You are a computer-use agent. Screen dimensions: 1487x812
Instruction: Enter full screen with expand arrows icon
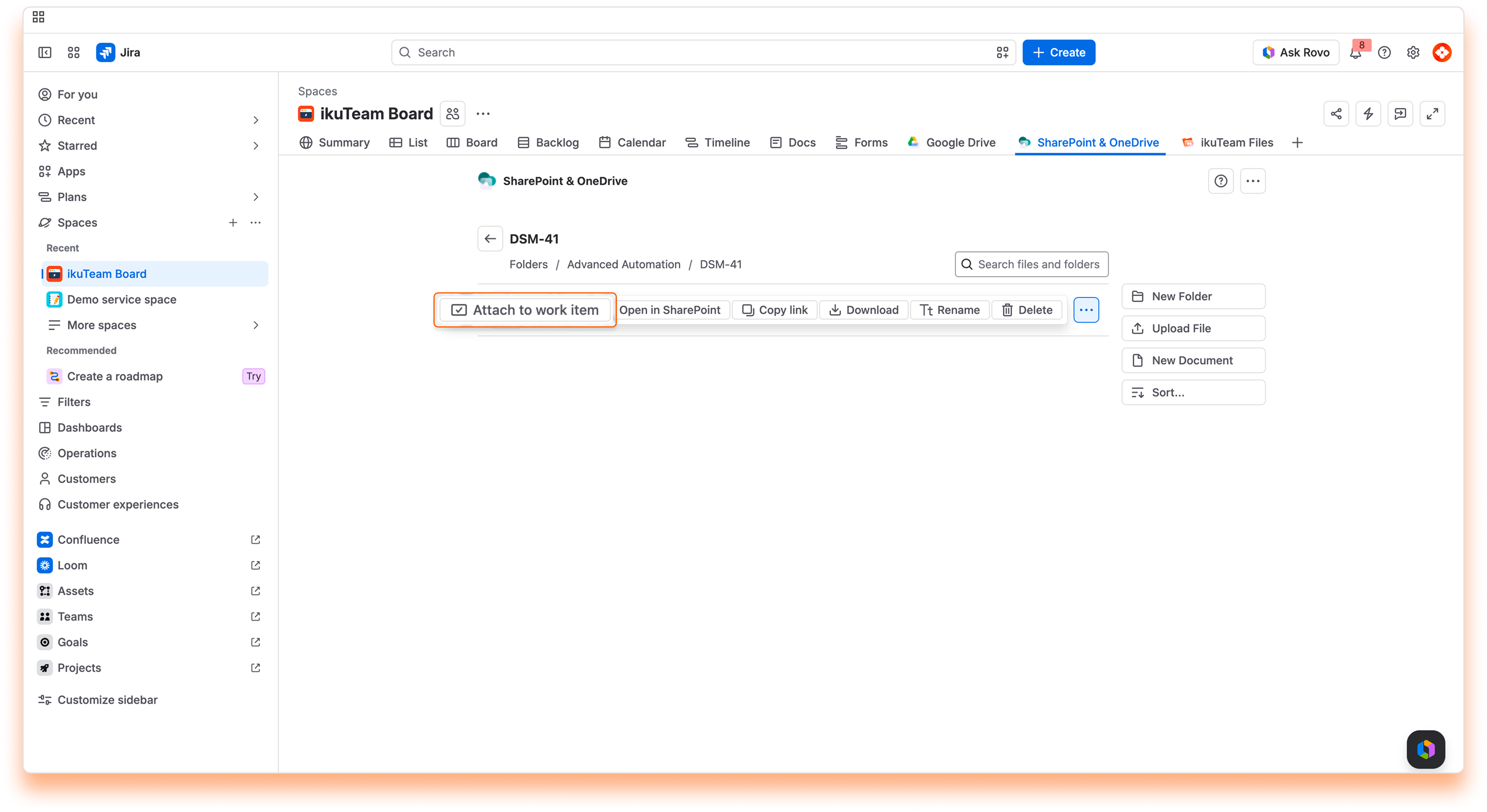[1432, 114]
